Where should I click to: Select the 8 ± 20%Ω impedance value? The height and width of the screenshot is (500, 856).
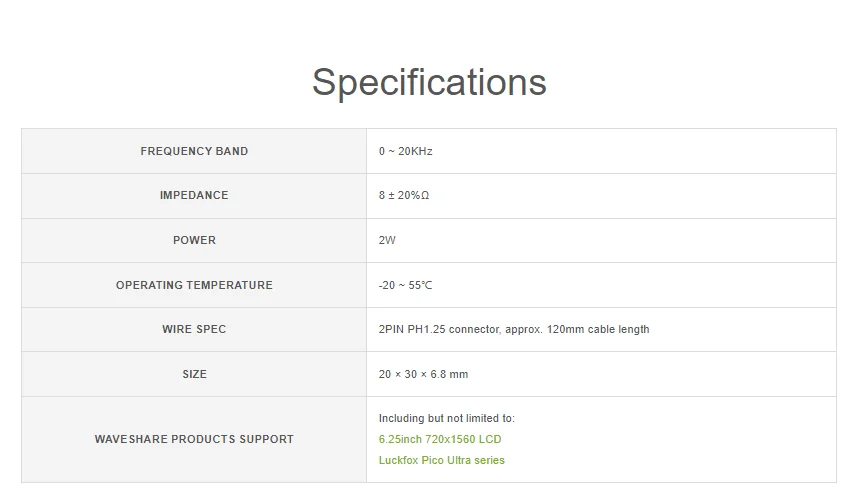(404, 195)
